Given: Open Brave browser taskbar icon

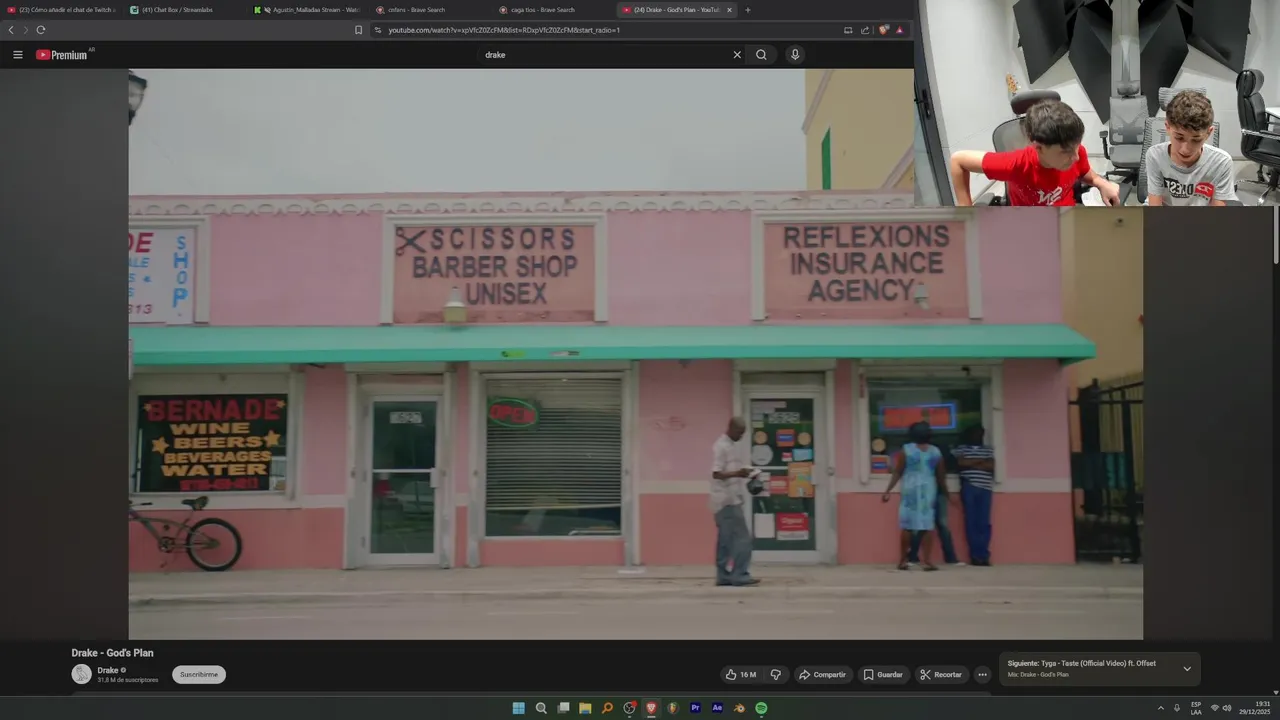Looking at the screenshot, I should [651, 708].
